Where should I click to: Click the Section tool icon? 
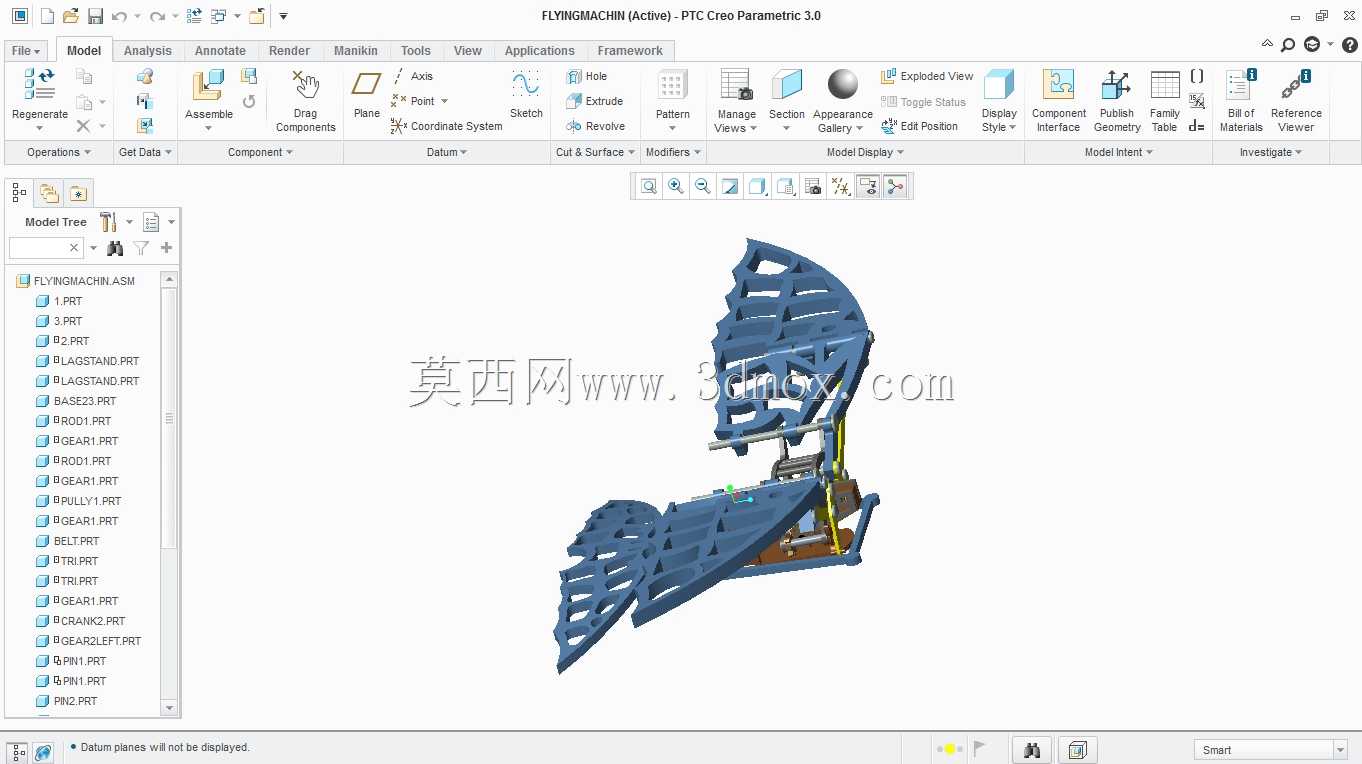tap(786, 84)
